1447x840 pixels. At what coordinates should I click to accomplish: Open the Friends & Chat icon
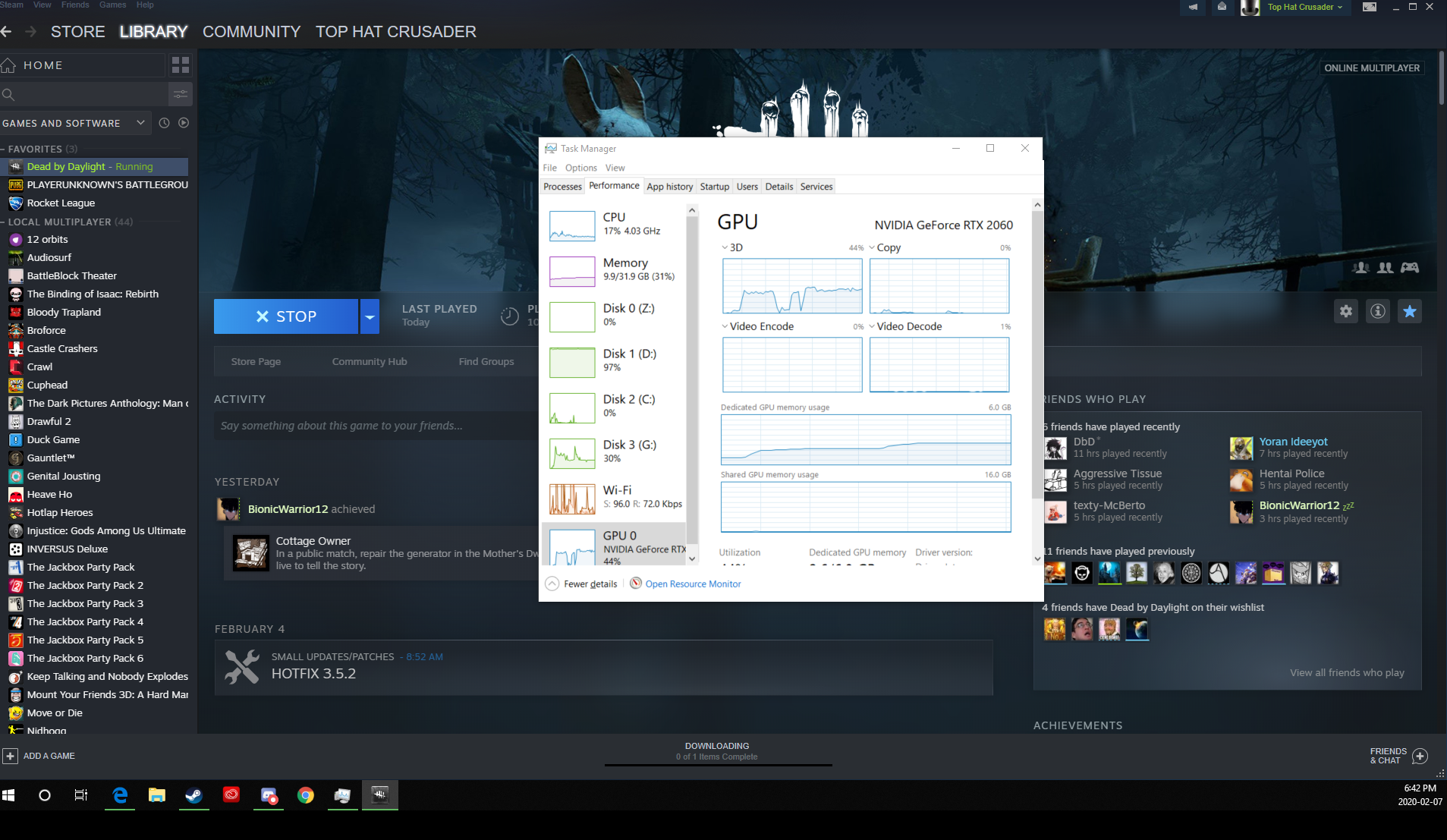1420,756
